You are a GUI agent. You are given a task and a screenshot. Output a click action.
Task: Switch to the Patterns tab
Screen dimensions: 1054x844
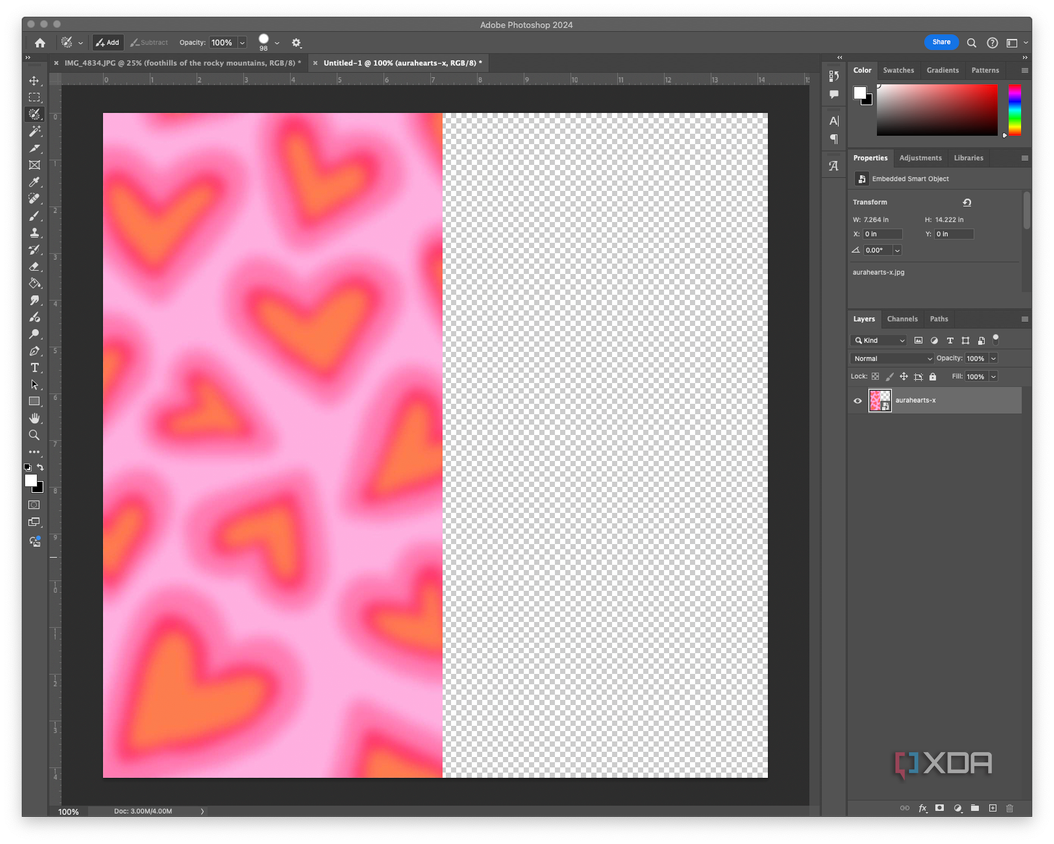pos(985,70)
